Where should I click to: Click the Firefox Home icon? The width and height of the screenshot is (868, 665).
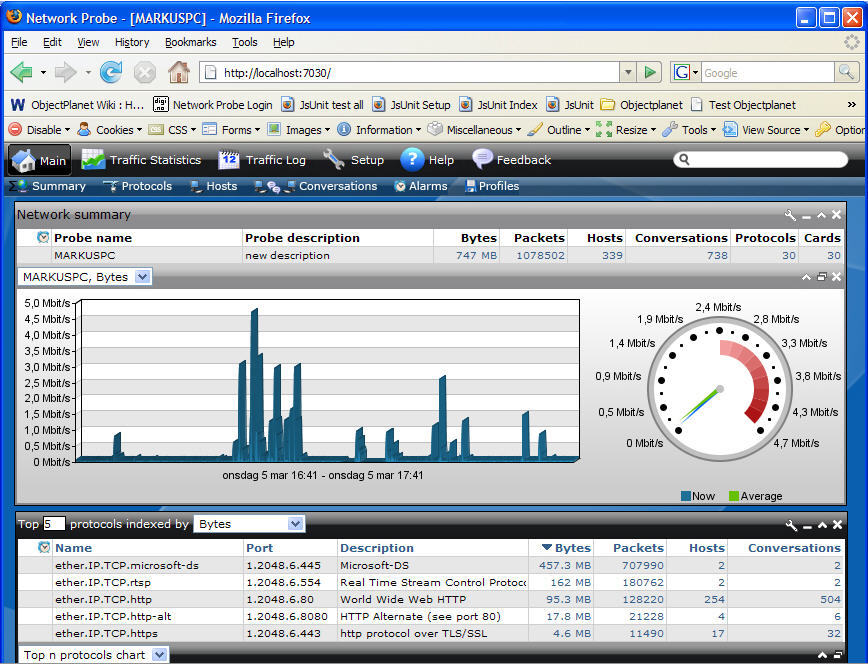tap(178, 72)
